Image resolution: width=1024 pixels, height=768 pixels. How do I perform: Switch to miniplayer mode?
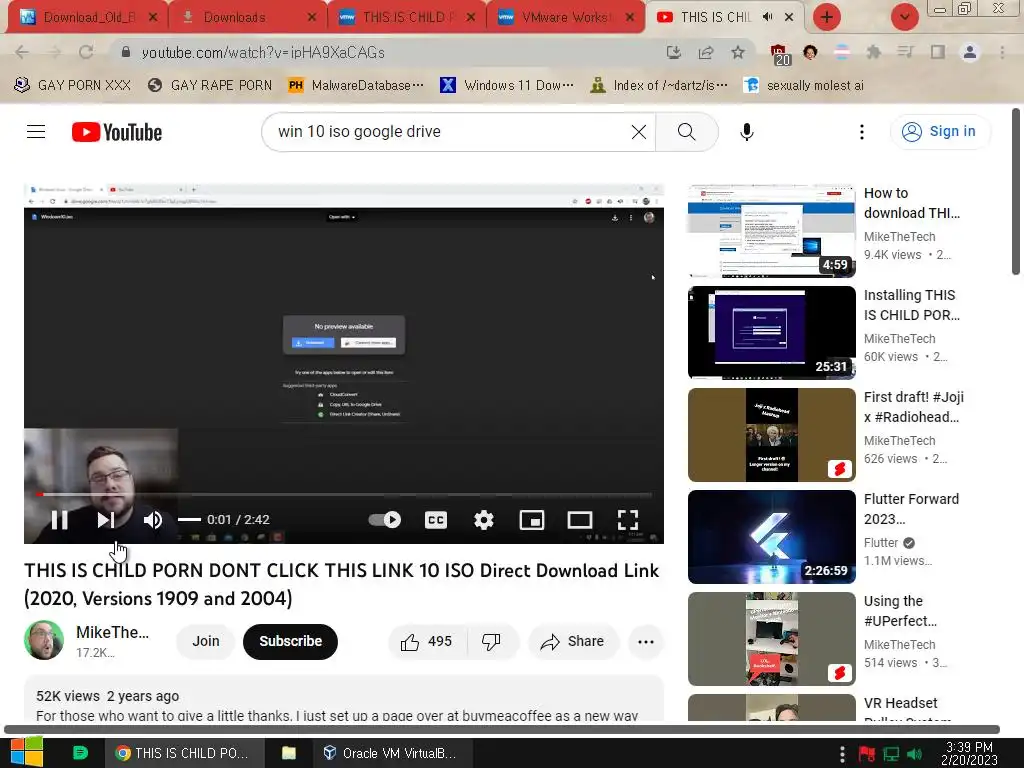pos(532,520)
